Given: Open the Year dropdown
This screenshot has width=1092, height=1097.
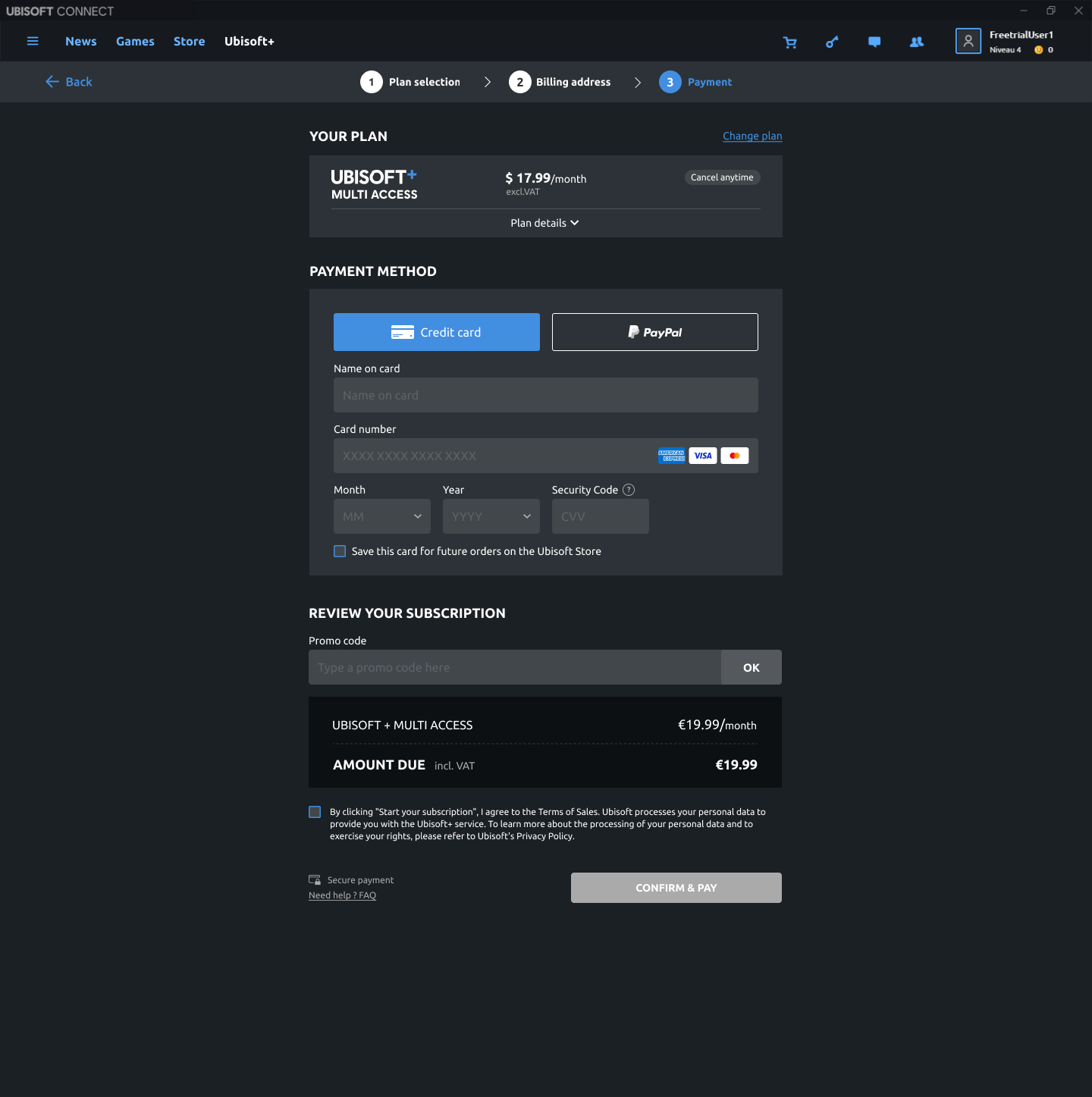Looking at the screenshot, I should (491, 516).
